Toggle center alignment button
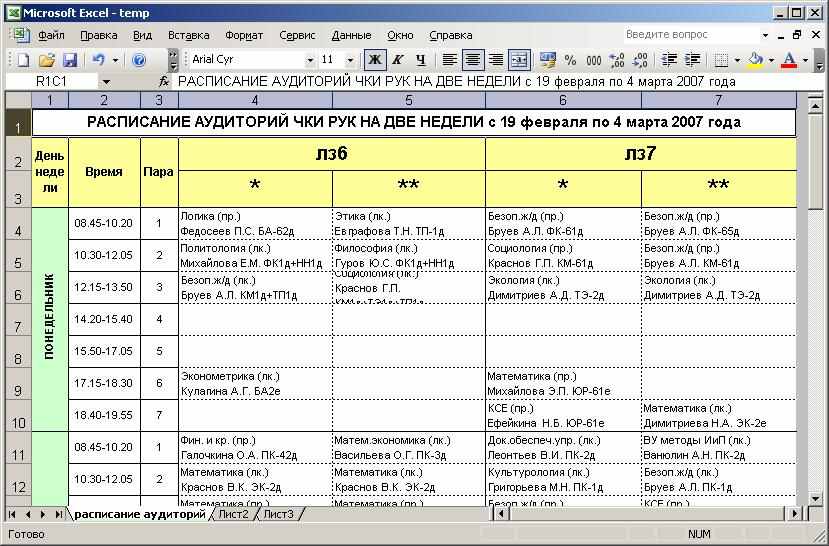The width and height of the screenshot is (829, 546). pos(473,60)
